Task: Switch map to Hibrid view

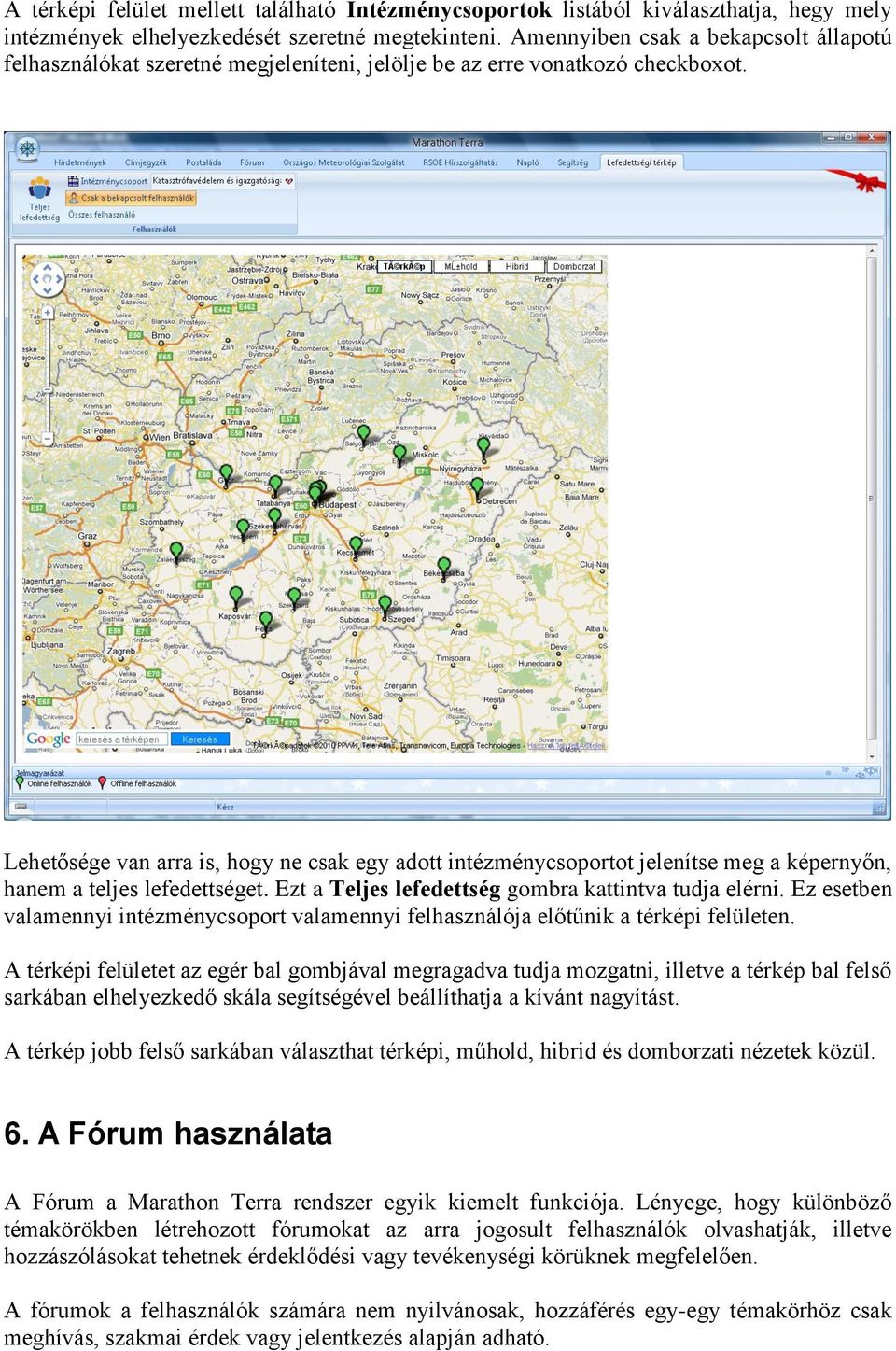Action: pyautogui.click(x=517, y=266)
